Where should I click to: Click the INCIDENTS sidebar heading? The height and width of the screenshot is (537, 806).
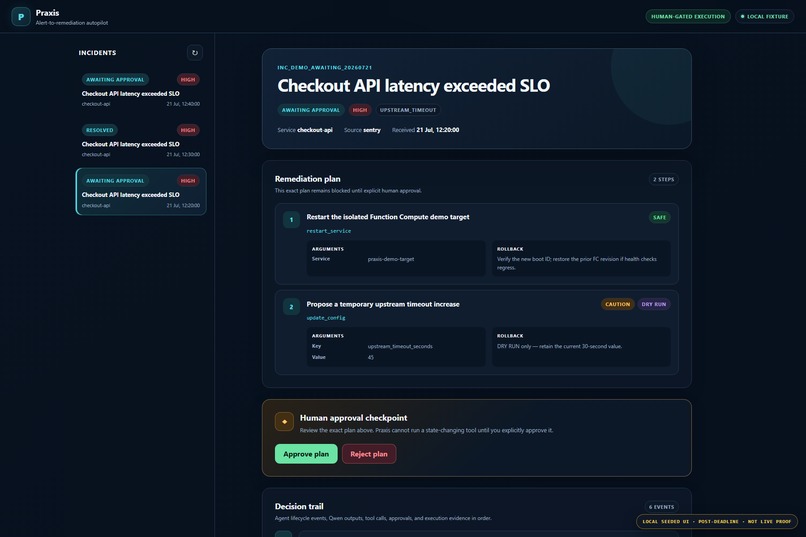click(97, 52)
